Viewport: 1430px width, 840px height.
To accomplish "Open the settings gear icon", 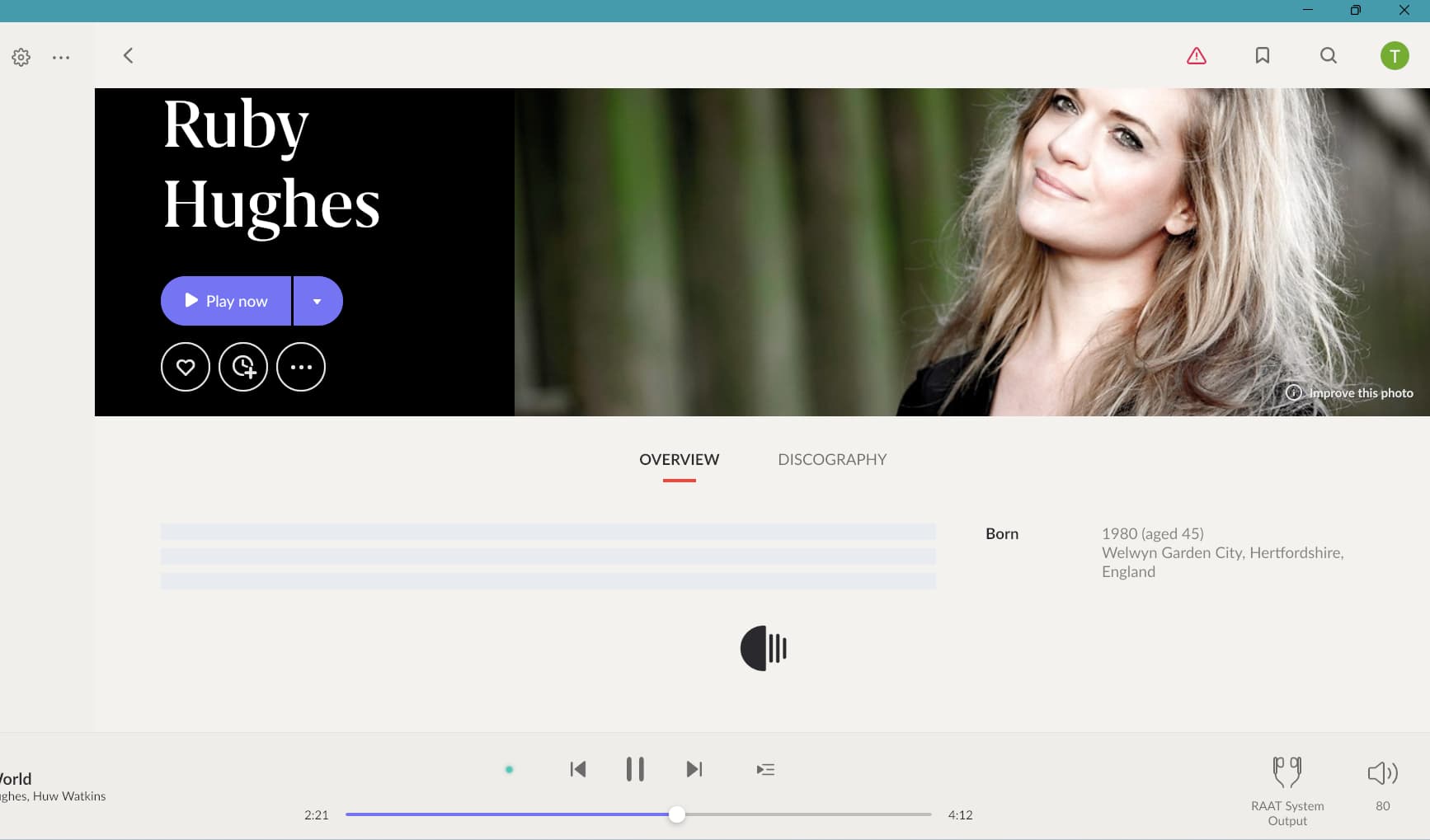I will point(21,57).
